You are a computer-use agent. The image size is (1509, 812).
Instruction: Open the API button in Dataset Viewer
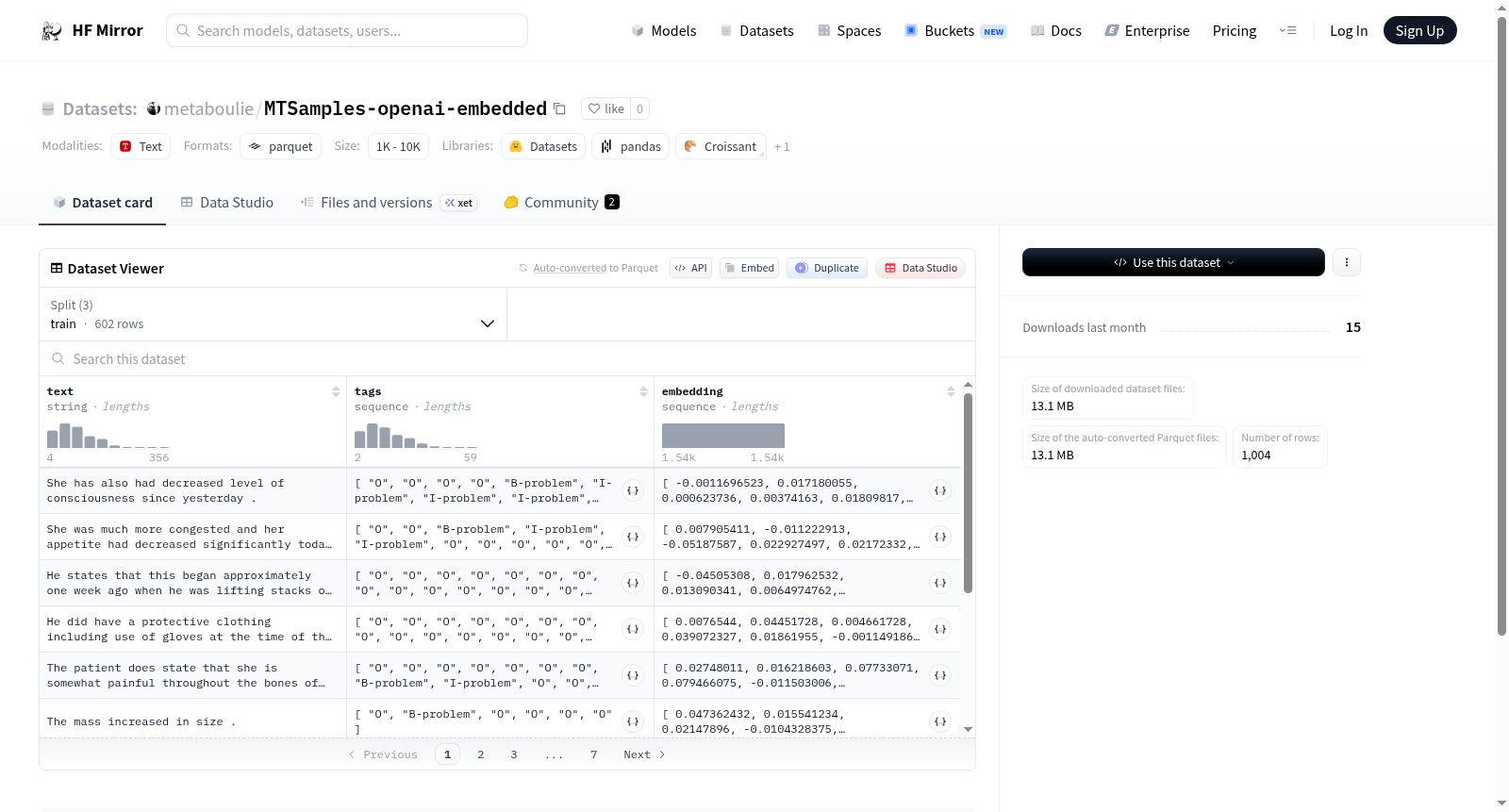[x=690, y=268]
